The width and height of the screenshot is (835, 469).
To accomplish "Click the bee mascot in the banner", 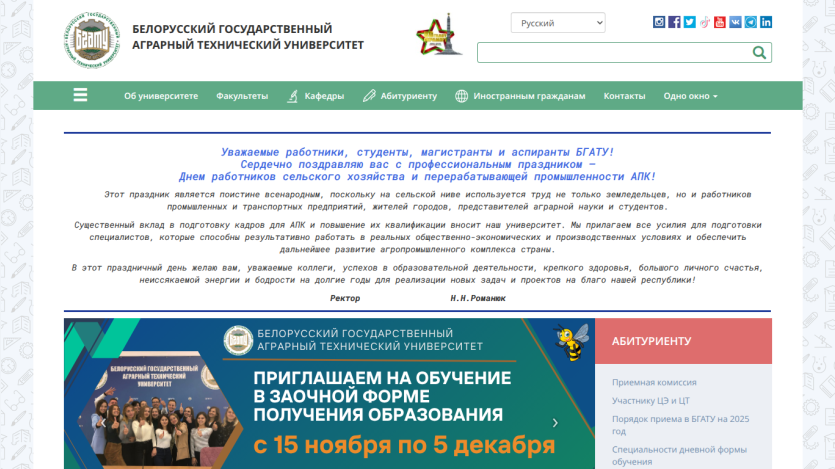I will tap(571, 342).
